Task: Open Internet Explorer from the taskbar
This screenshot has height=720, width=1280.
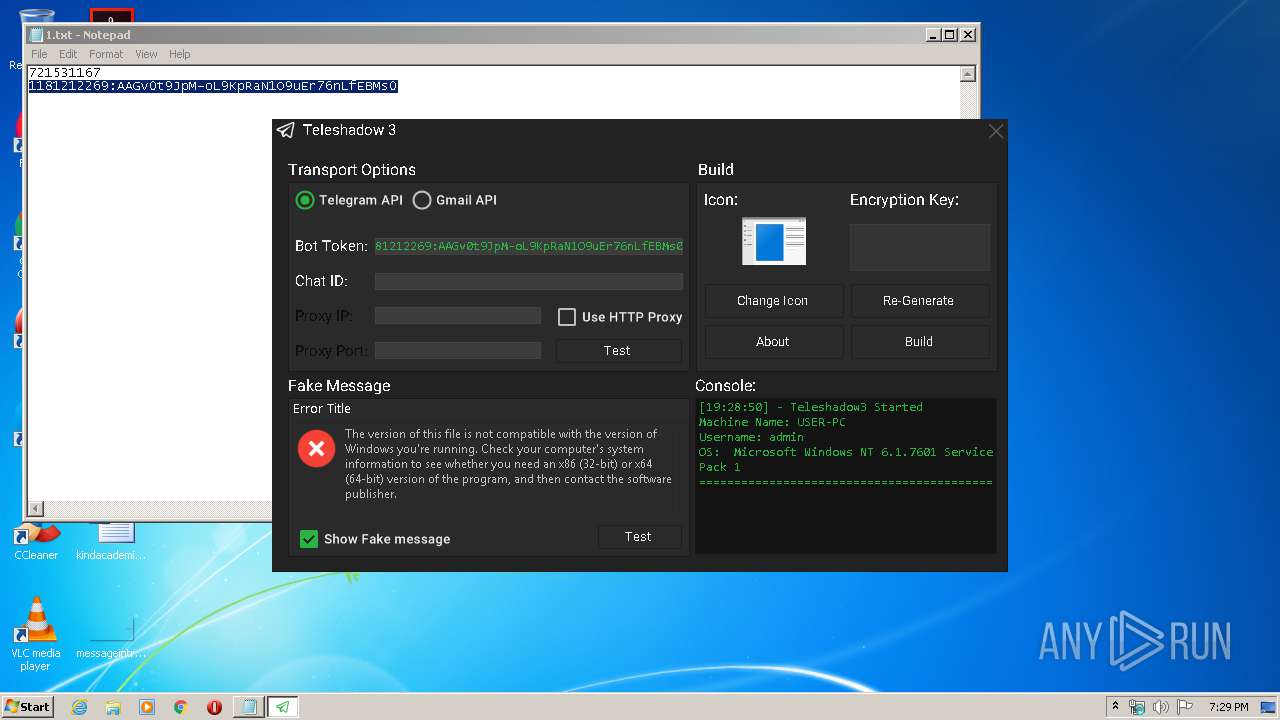Action: point(80,707)
